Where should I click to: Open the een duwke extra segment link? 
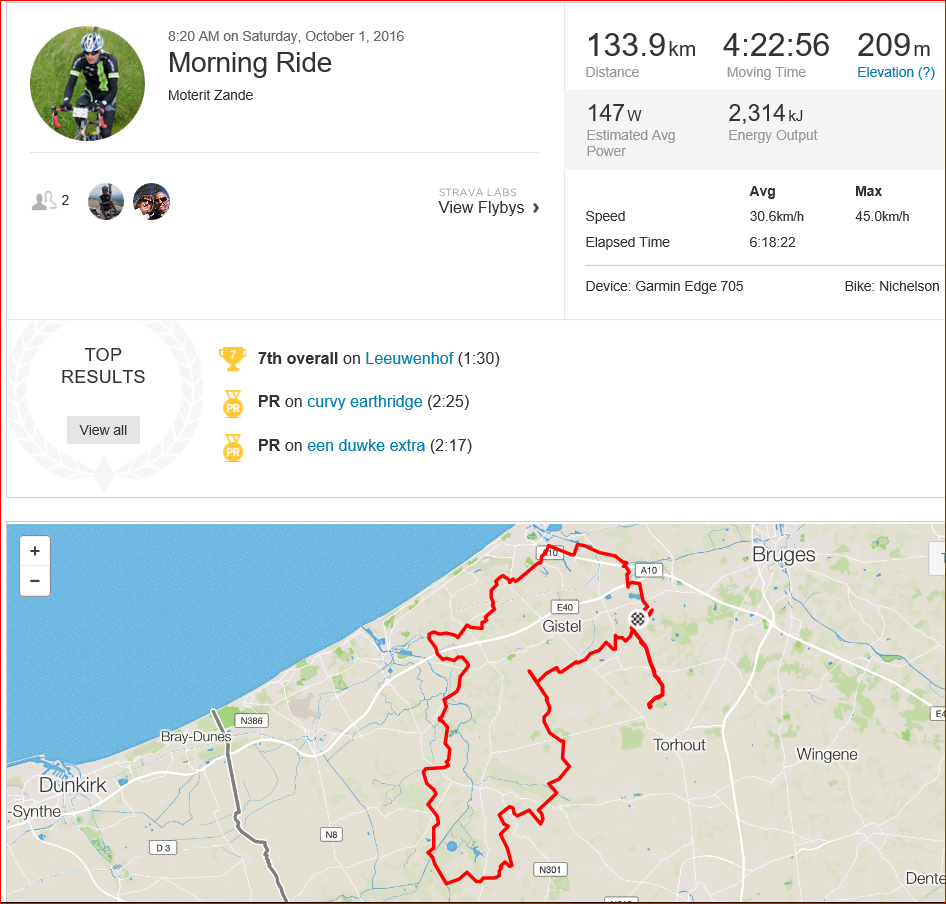pos(366,445)
